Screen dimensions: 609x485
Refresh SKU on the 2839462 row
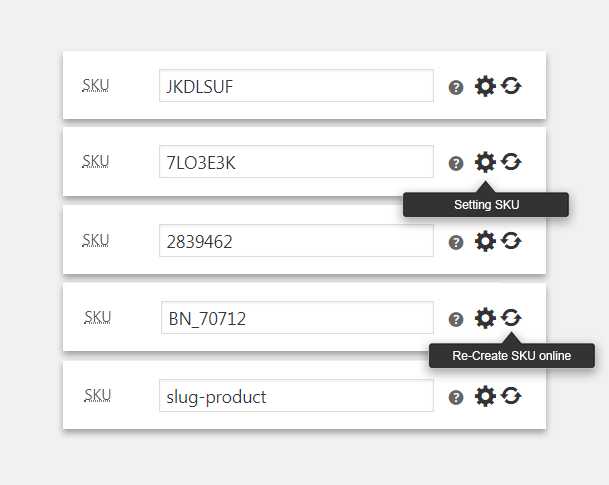pyautogui.click(x=511, y=240)
